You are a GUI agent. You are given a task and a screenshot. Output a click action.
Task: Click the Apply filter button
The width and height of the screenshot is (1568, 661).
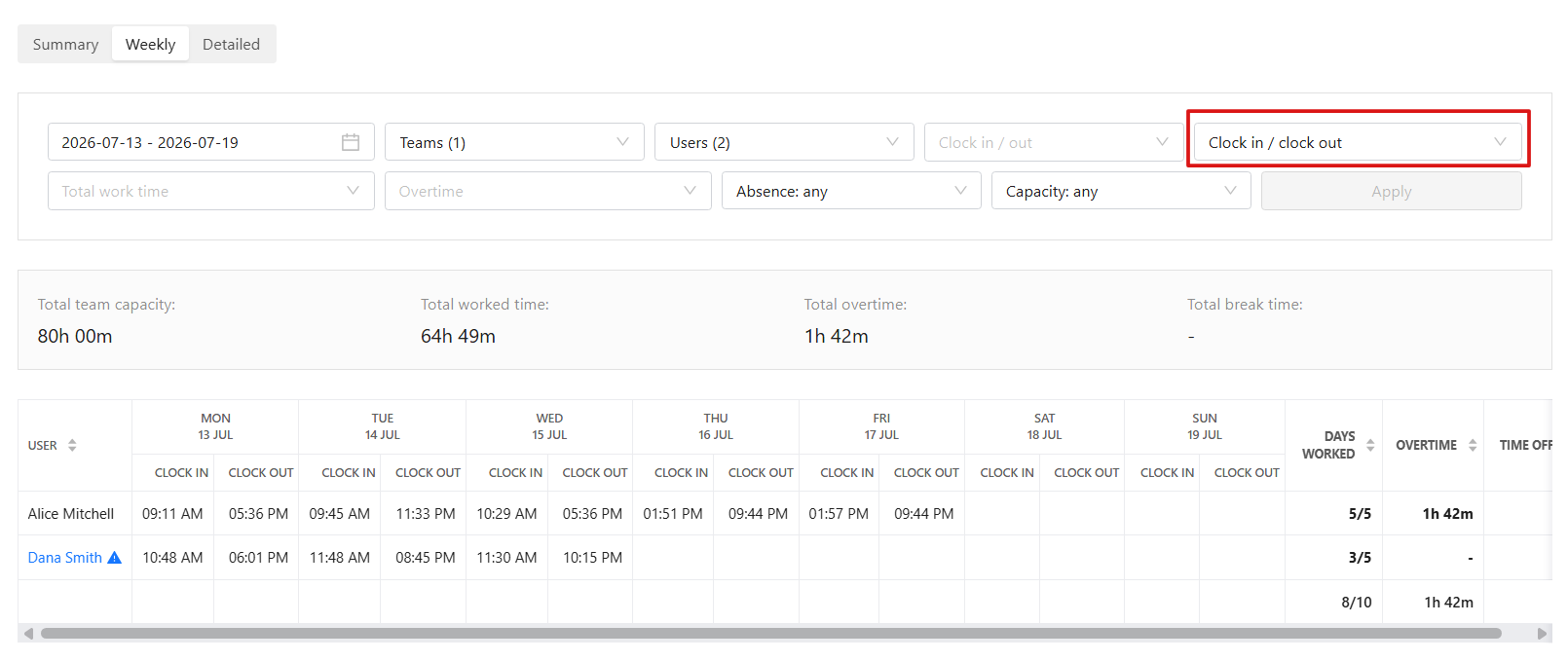(x=1391, y=191)
